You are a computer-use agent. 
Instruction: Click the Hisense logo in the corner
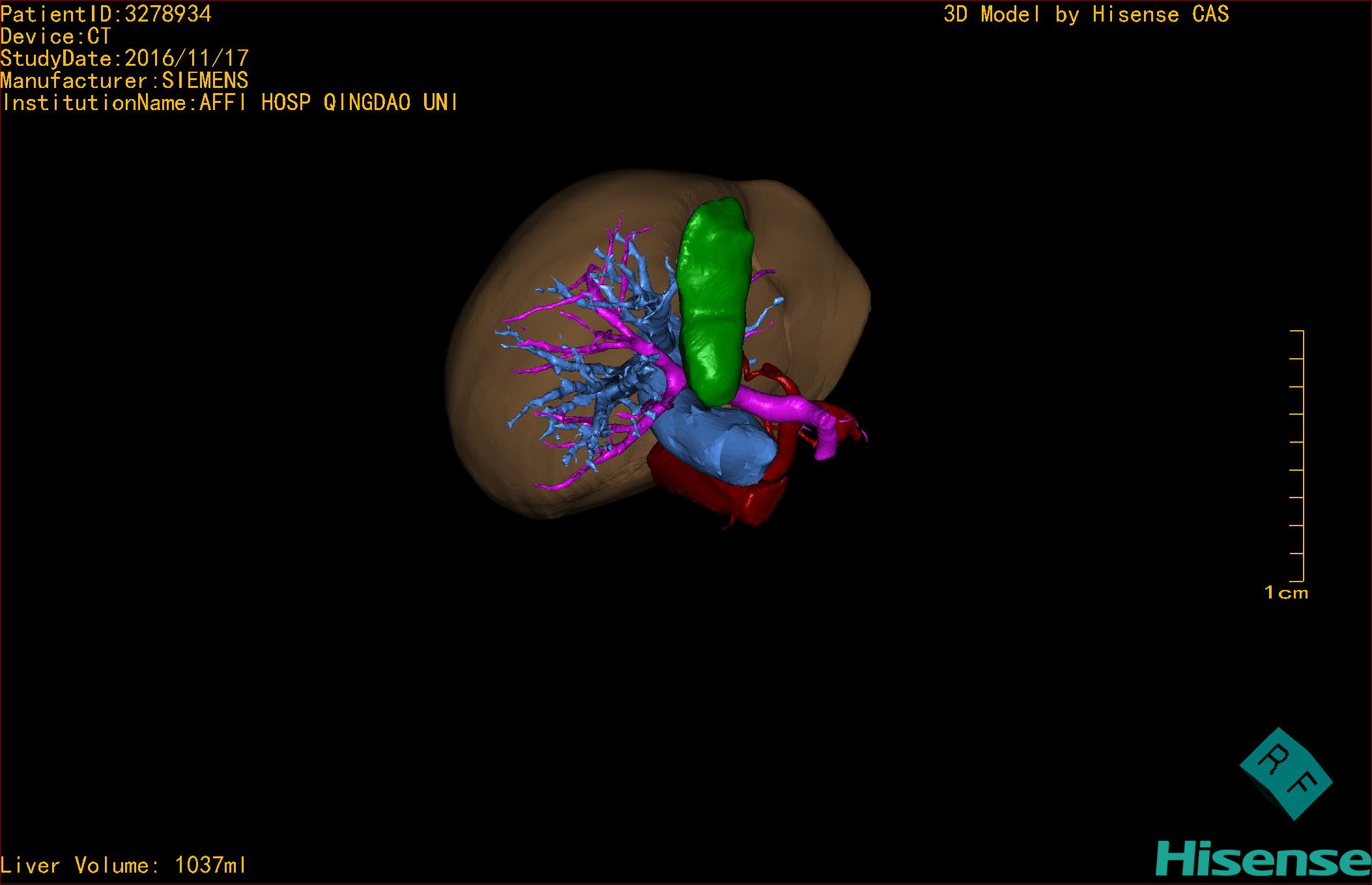click(x=1263, y=860)
